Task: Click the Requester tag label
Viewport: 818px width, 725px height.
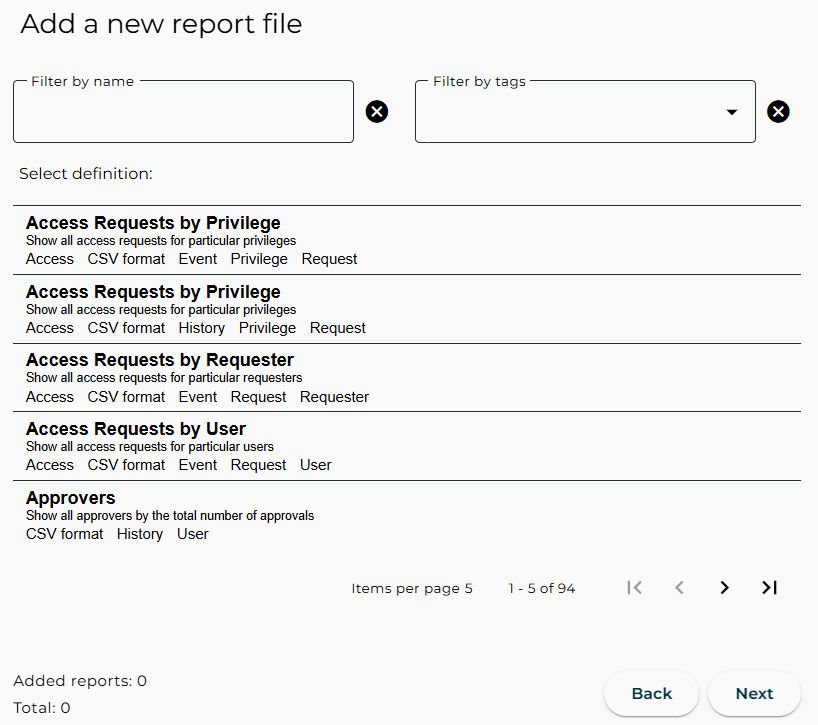Action: tap(334, 396)
